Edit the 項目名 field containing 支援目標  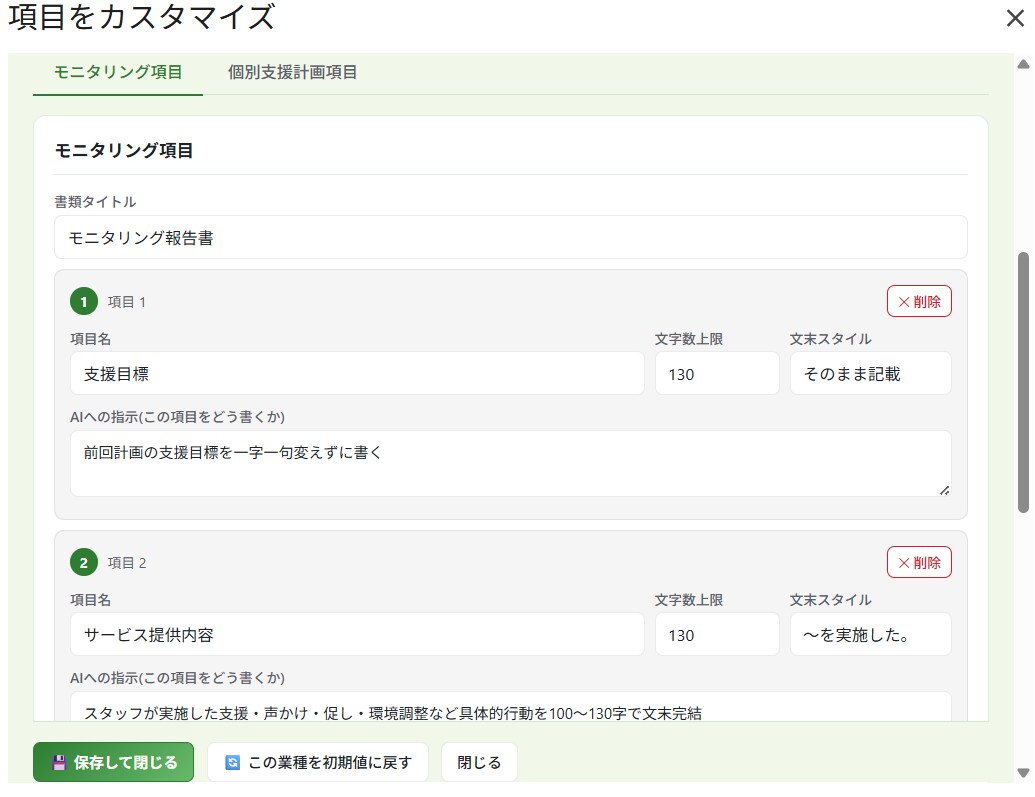[x=357, y=373]
